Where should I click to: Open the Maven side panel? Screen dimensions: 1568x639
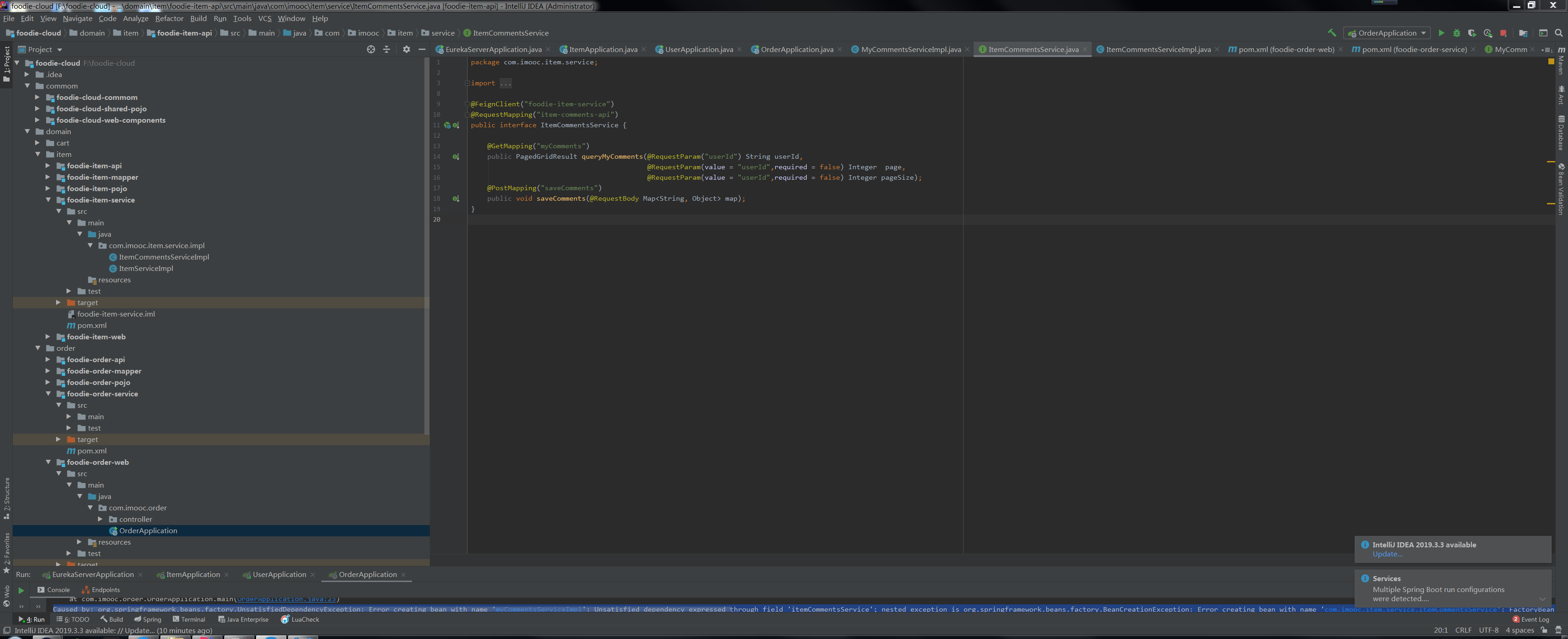click(x=1561, y=60)
